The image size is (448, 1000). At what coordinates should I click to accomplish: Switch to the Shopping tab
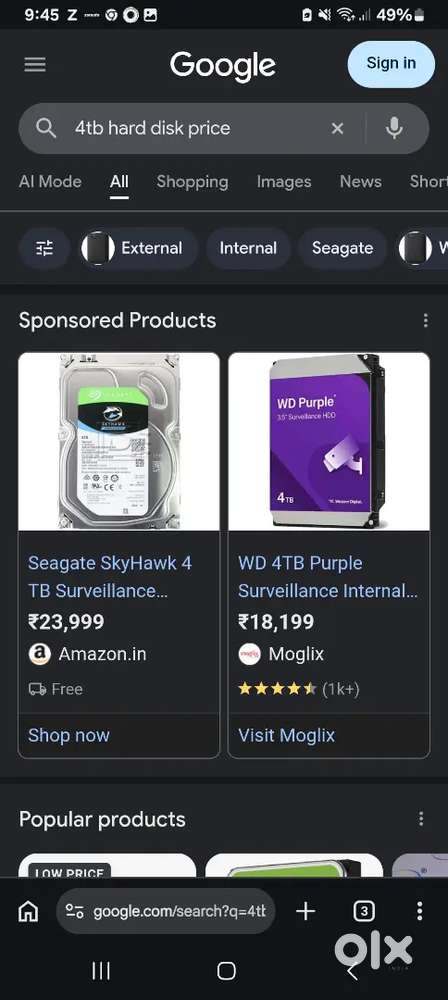pos(192,182)
